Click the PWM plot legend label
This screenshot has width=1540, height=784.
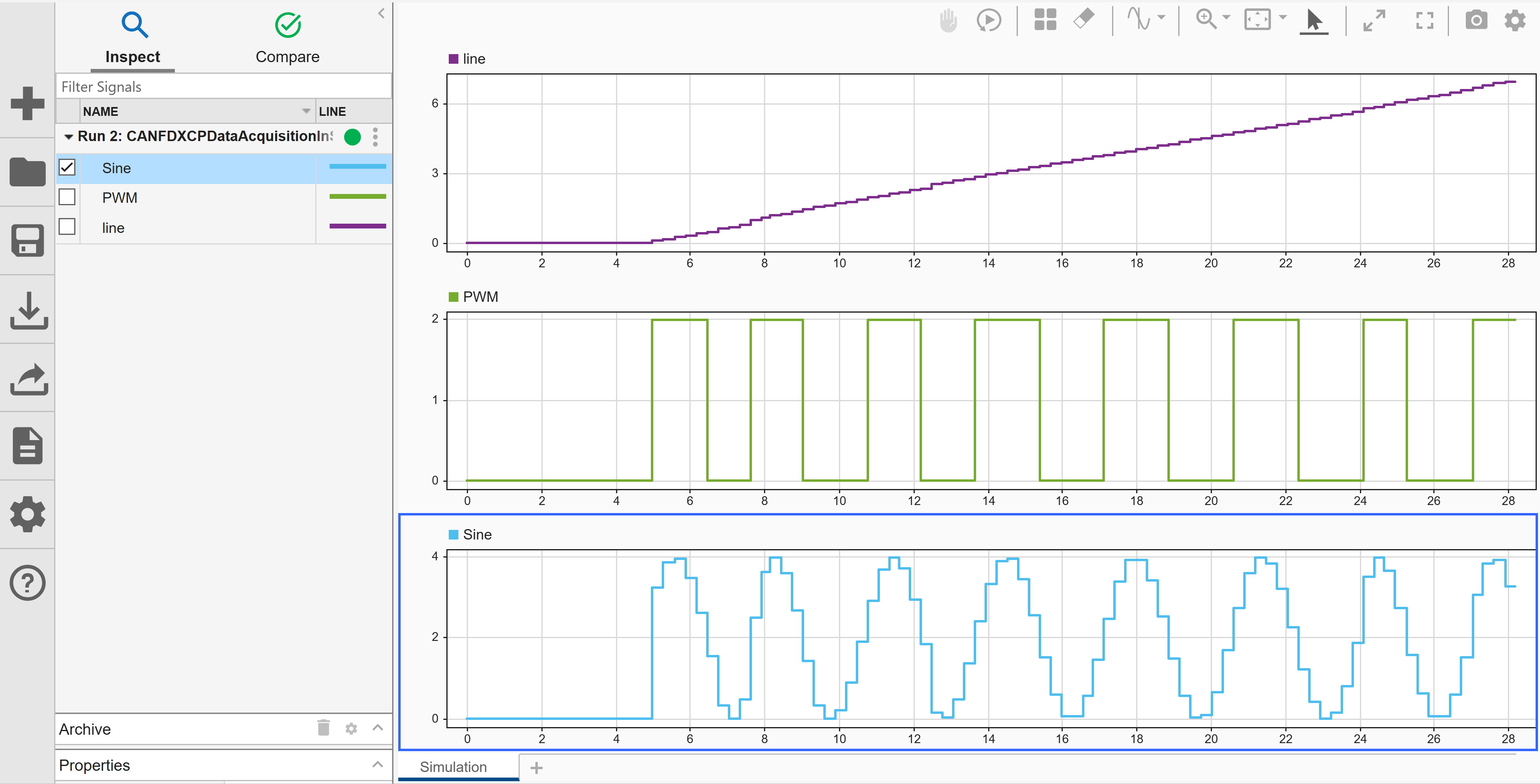480,296
